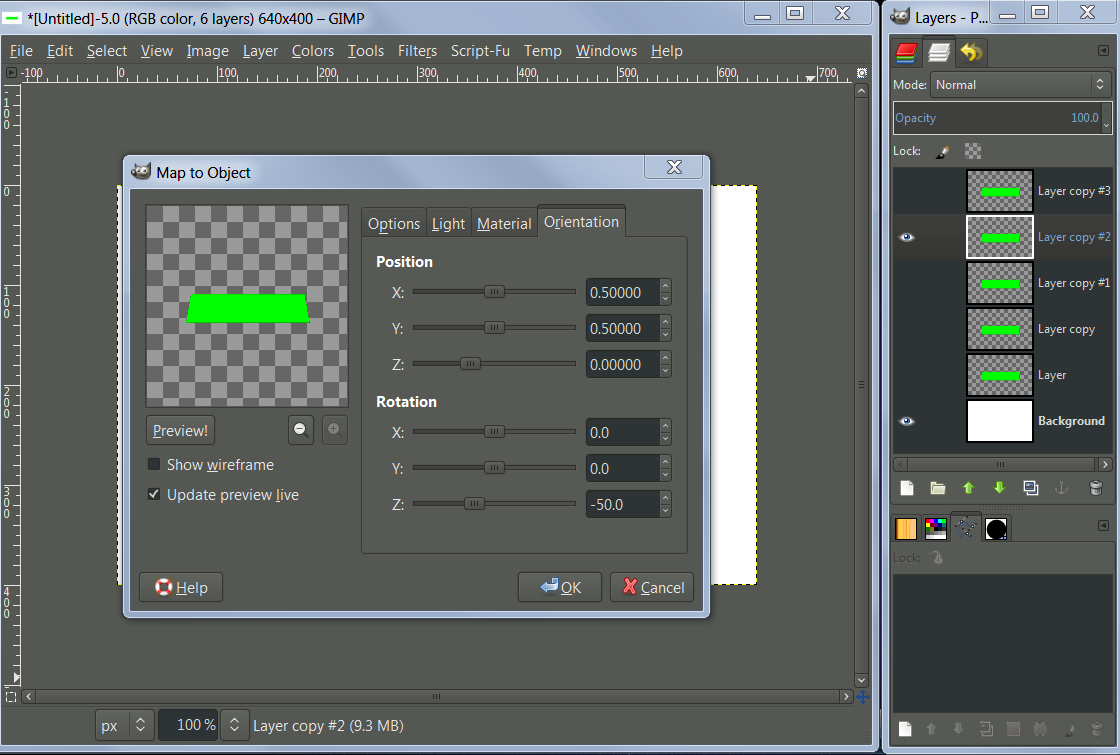
Task: Switch to the Layers tab icon
Action: [939, 52]
